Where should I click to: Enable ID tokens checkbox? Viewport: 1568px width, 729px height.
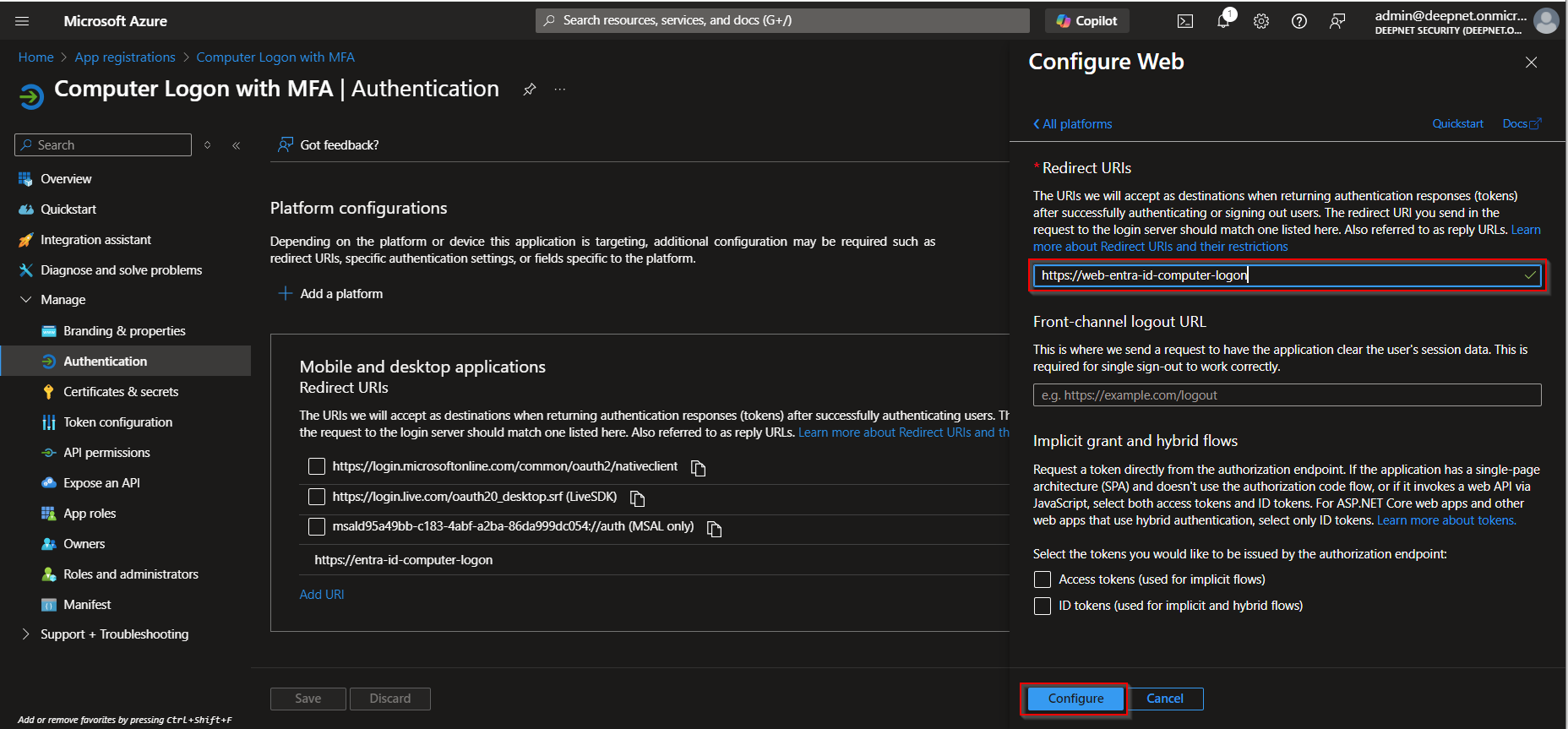1043,606
